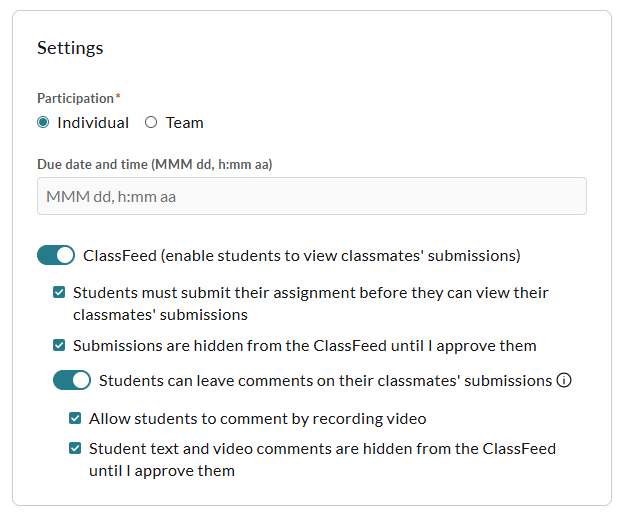
Task: Click 'Students can leave comments' label text
Action: pyautogui.click(x=325, y=381)
